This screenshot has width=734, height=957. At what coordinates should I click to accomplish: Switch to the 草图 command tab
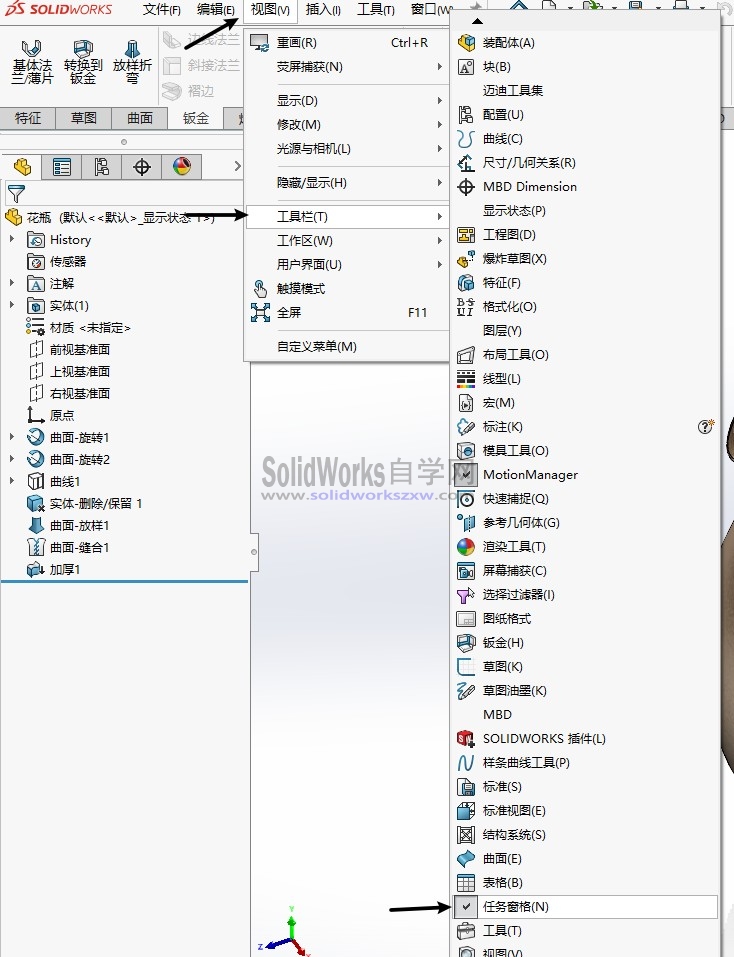84,118
